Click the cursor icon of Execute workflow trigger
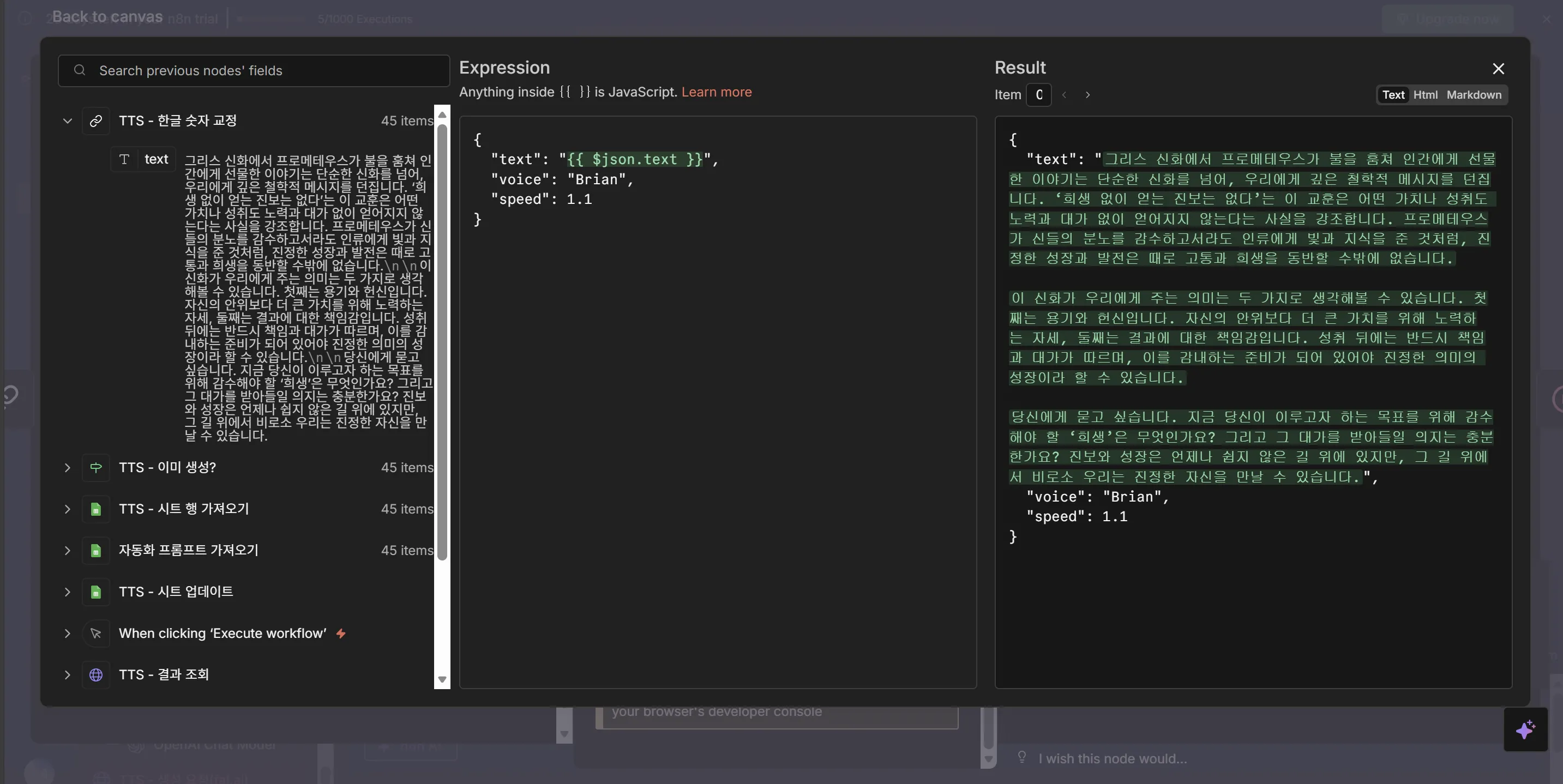 point(96,633)
